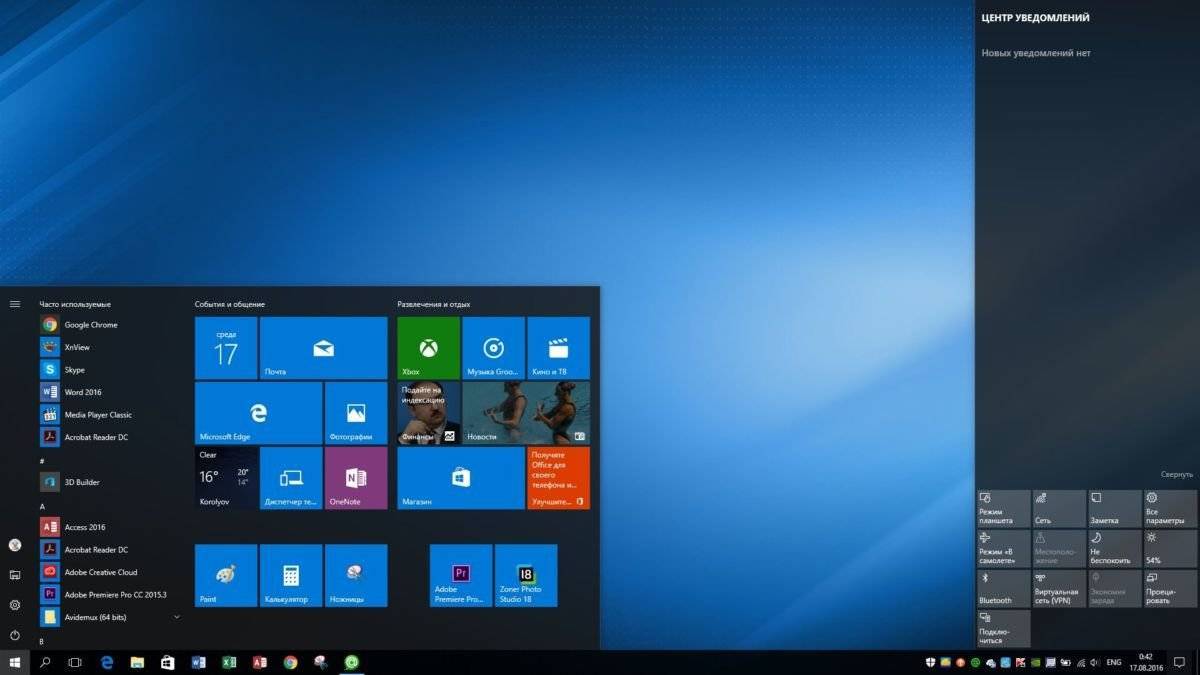Screen dimensions: 1200x675
Task: Launch the Zoner Photo Studio 18 tile
Action: tap(525, 575)
